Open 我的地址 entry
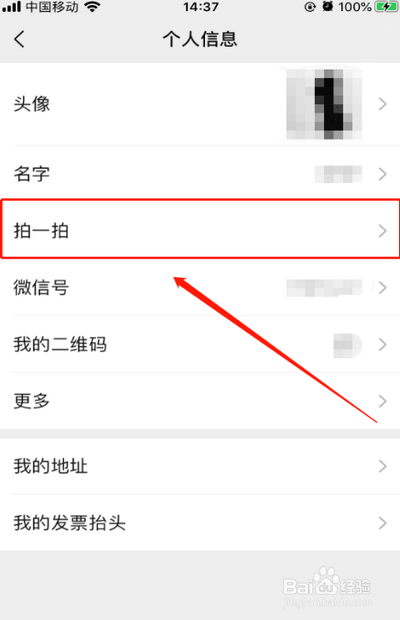The image size is (400, 620). pyautogui.click(x=200, y=466)
